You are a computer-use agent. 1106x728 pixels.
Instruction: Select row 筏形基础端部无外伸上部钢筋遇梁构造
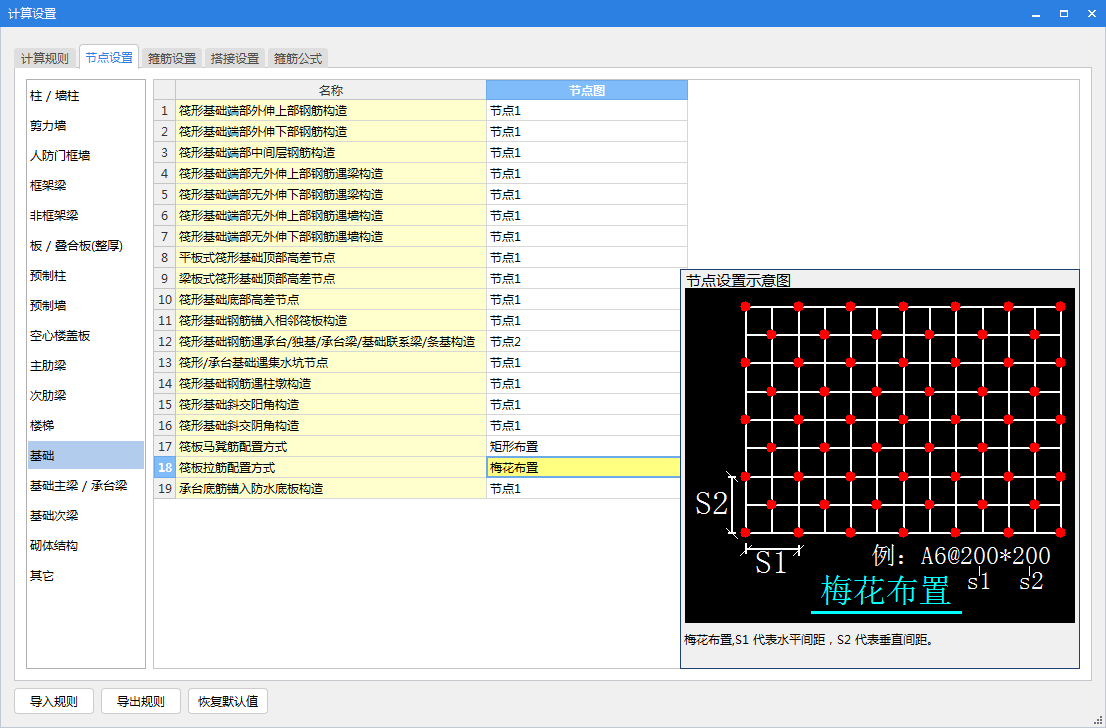pos(331,174)
